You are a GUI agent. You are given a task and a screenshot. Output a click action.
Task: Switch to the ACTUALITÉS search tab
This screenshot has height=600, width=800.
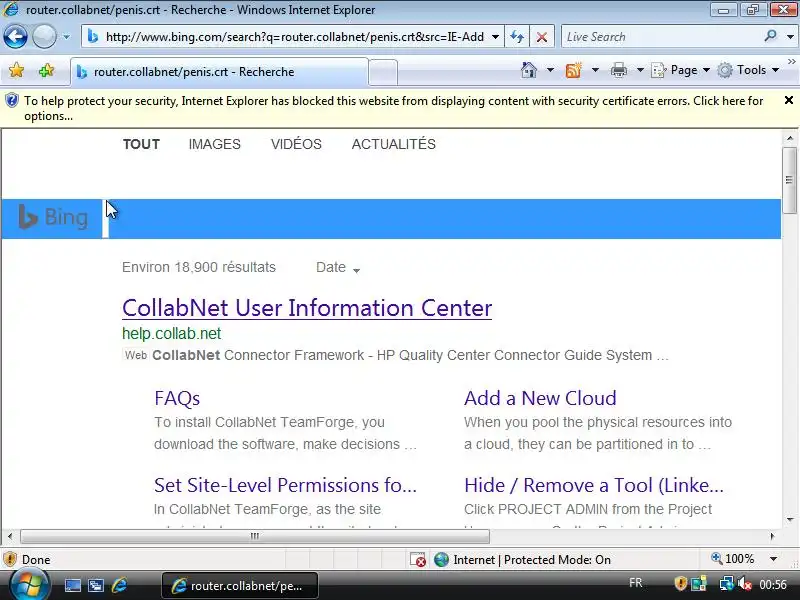click(x=393, y=144)
